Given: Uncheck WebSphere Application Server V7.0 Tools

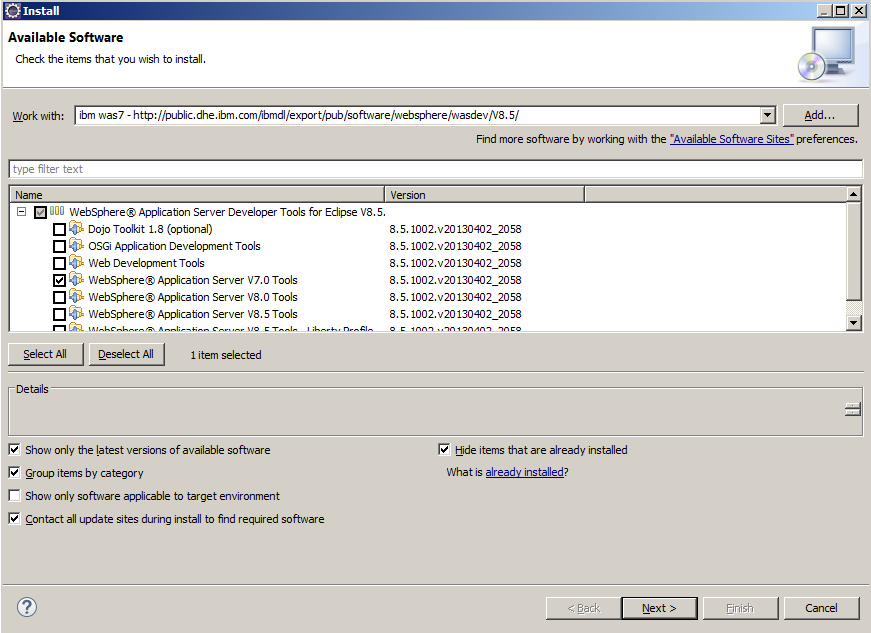Looking at the screenshot, I should [59, 280].
